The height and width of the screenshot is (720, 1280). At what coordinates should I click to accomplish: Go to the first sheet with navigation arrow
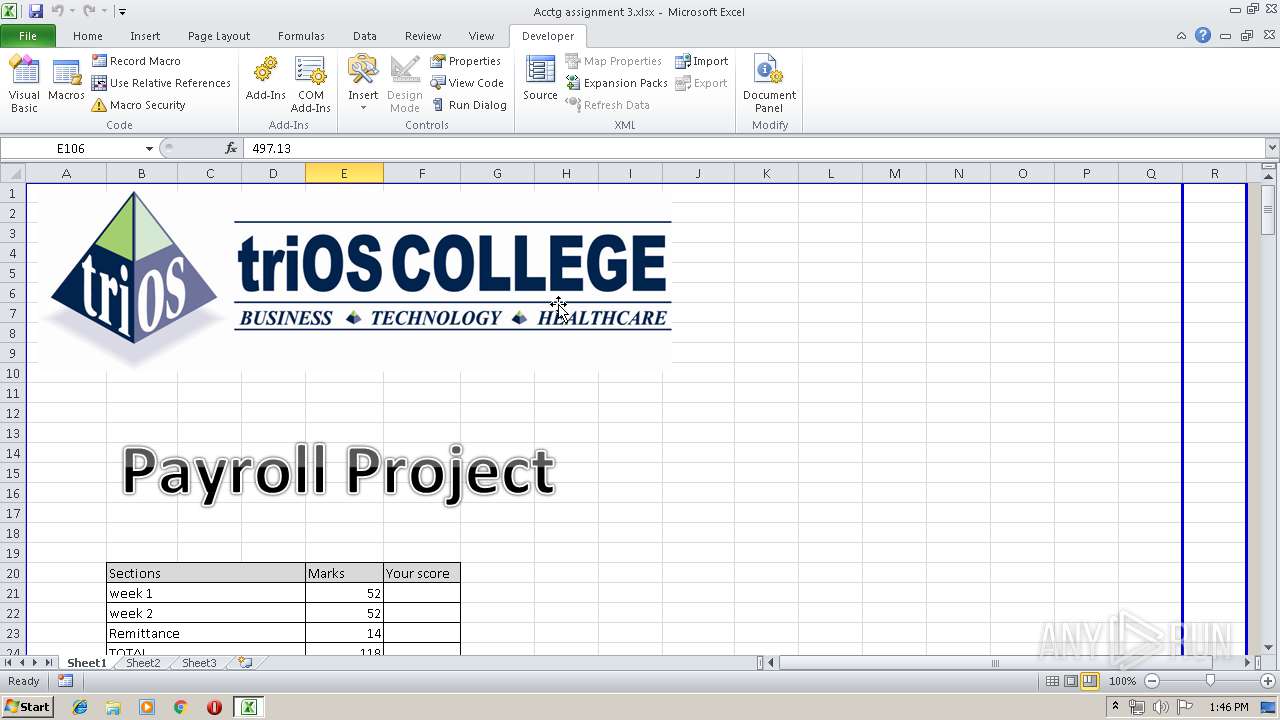click(8, 663)
